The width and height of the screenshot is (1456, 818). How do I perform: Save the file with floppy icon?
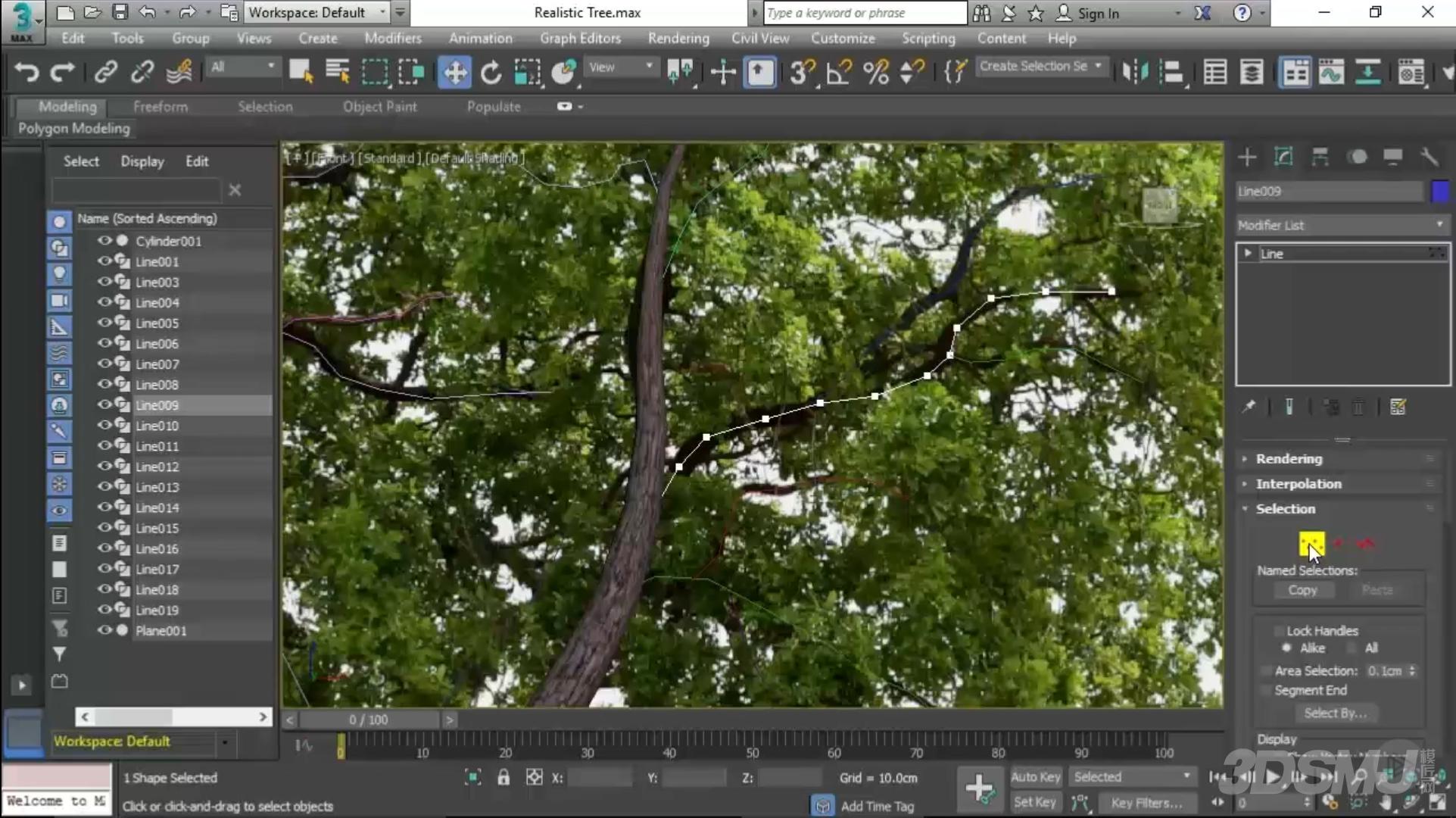[120, 12]
